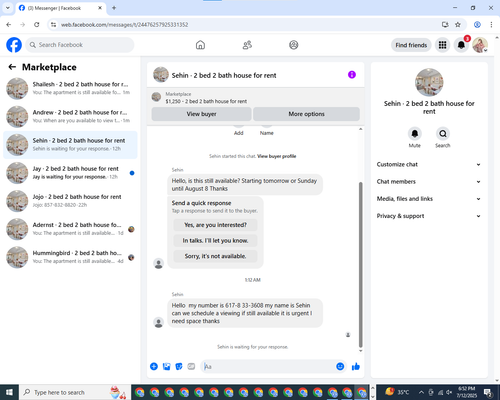Click Find friends button
Image resolution: width=500 pixels, height=400 pixels.
[x=411, y=45]
